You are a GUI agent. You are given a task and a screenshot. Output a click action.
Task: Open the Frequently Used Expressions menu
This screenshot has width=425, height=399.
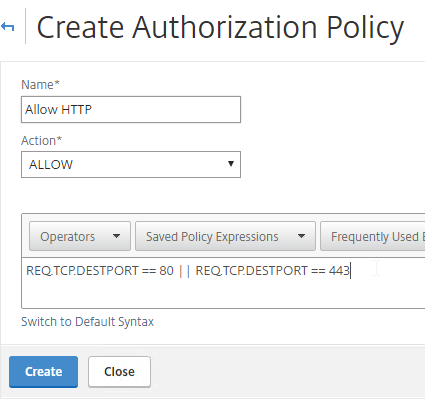coord(373,236)
